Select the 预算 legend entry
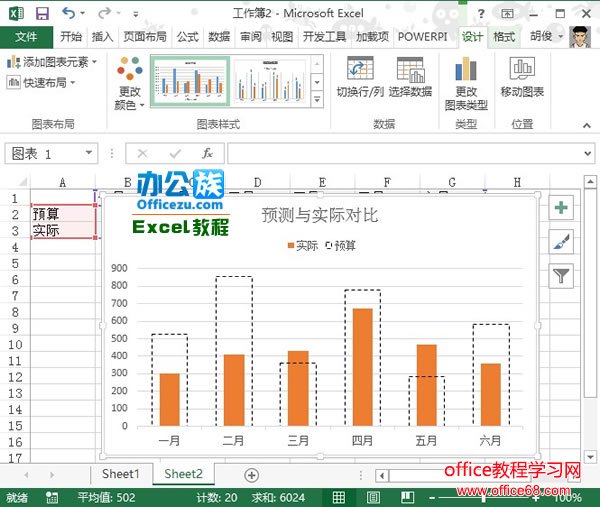The height and width of the screenshot is (507, 600). pyautogui.click(x=340, y=245)
